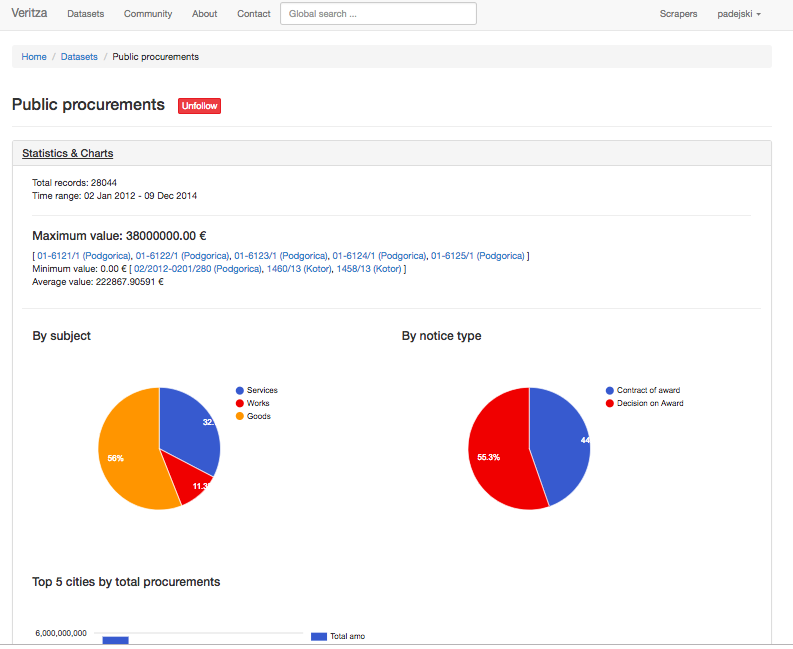Click the 6,000,000,000 axis label
The image size is (793, 649).
click(61, 633)
